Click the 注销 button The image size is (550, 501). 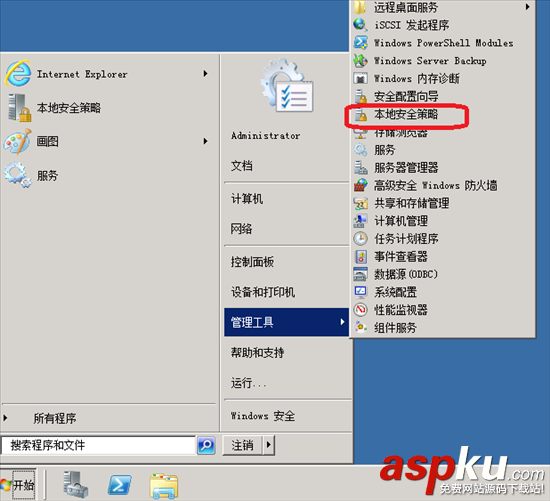tap(243, 445)
